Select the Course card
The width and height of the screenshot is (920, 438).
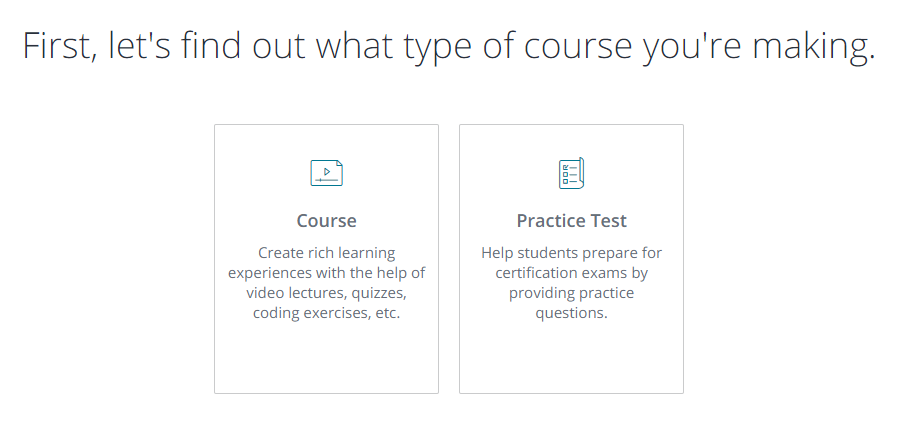(326, 258)
